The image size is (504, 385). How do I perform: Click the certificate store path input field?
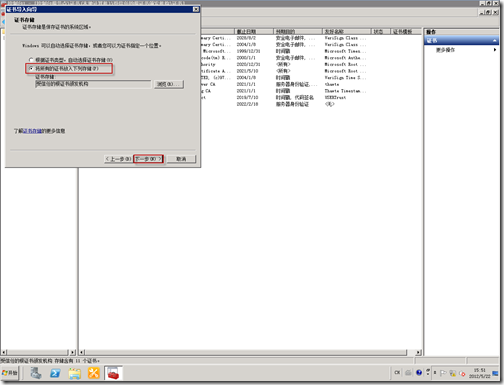click(x=93, y=84)
